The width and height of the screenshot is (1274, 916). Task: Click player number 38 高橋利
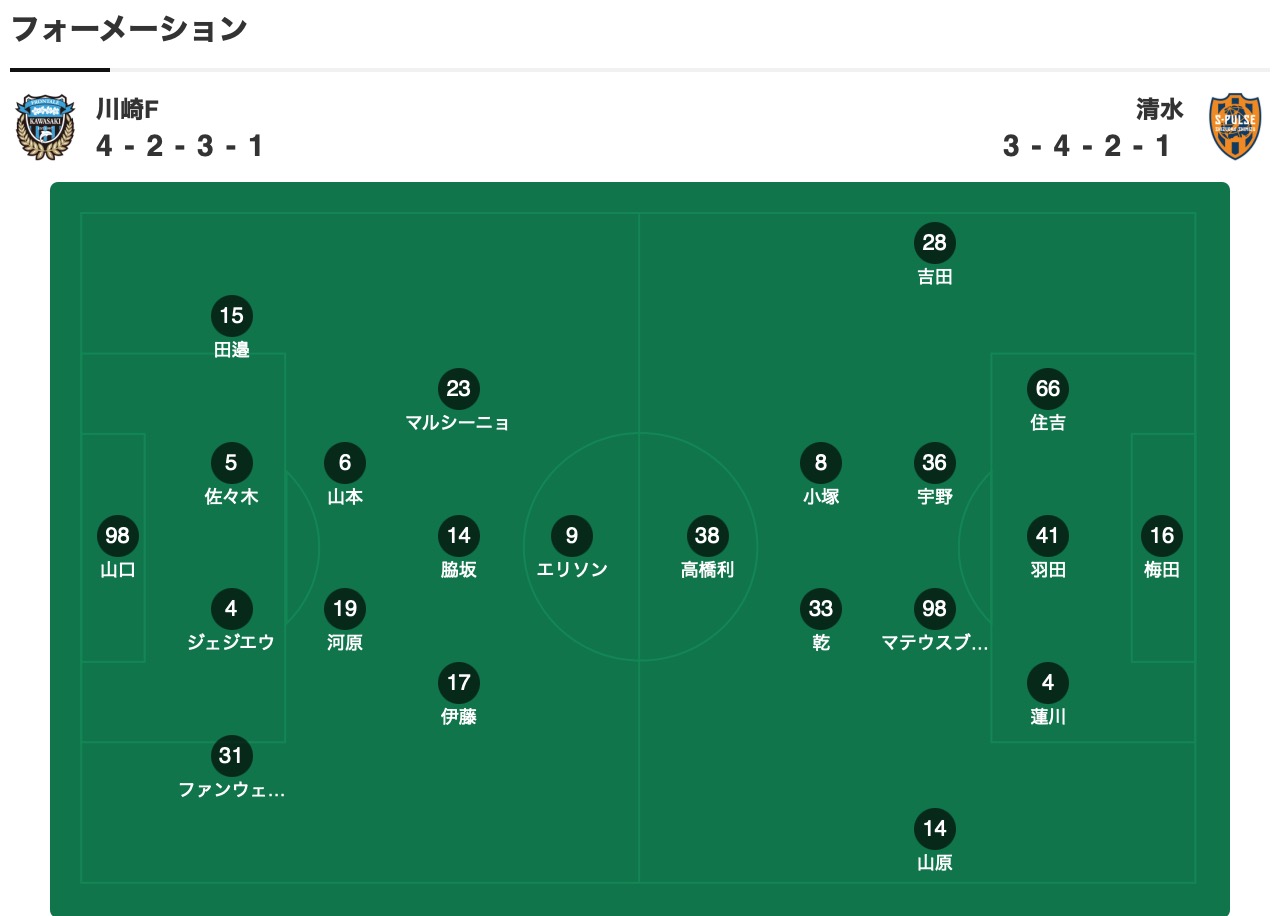pos(707,536)
